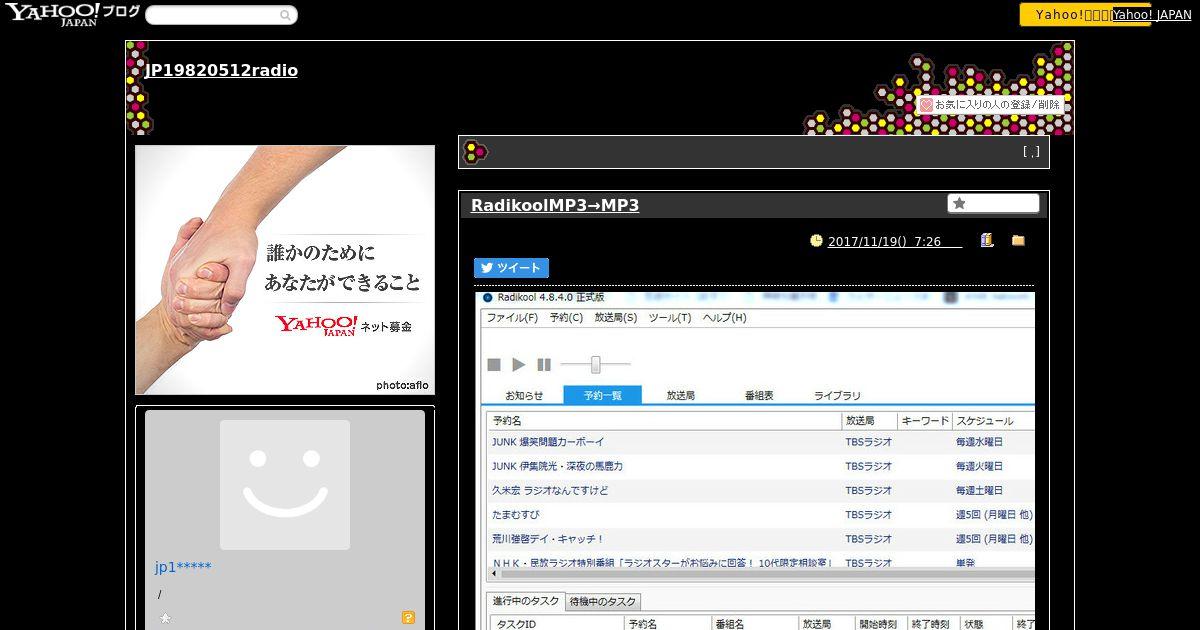
Task: Switch to the 待機中のタスク tab
Action: click(603, 602)
